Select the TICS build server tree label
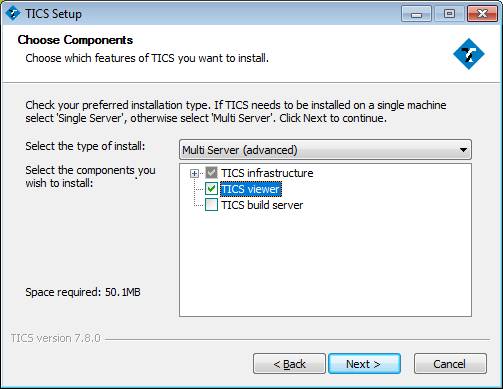503x389 pixels. click(262, 205)
